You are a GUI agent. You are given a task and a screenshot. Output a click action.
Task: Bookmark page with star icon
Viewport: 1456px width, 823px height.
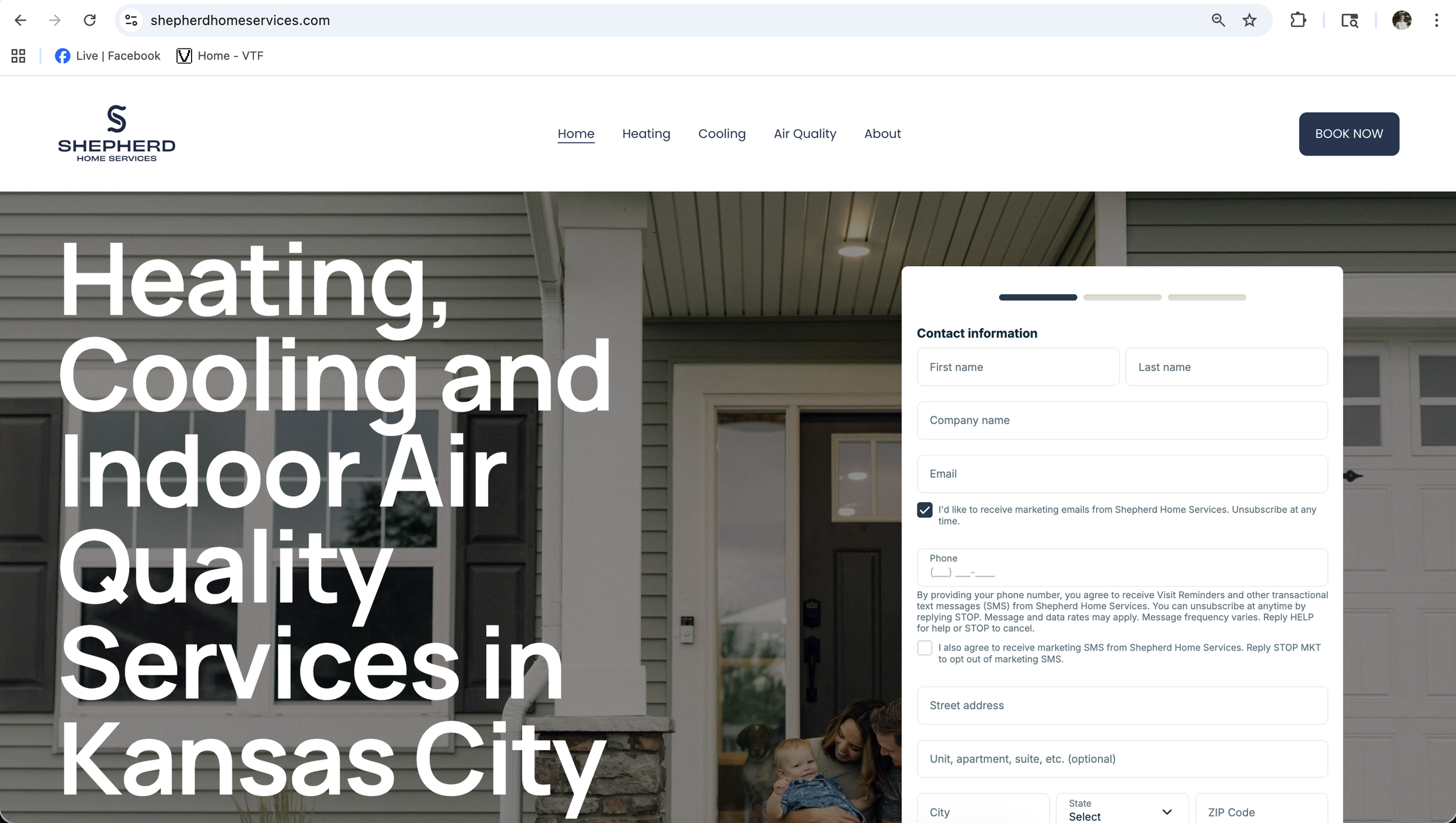pyautogui.click(x=1249, y=20)
